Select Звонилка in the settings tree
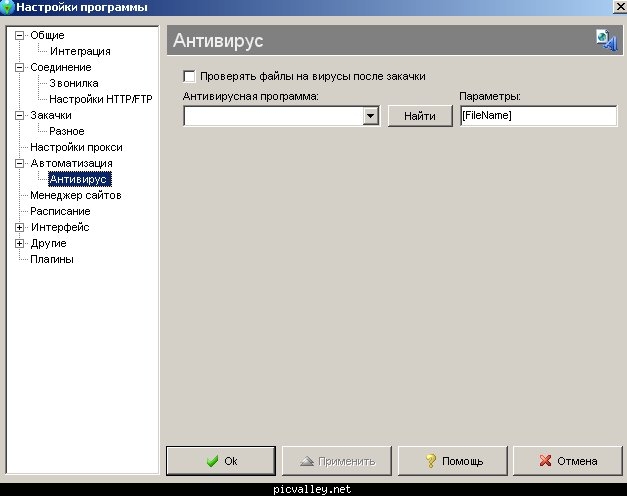Image resolution: width=627 pixels, height=496 pixels. click(x=74, y=83)
